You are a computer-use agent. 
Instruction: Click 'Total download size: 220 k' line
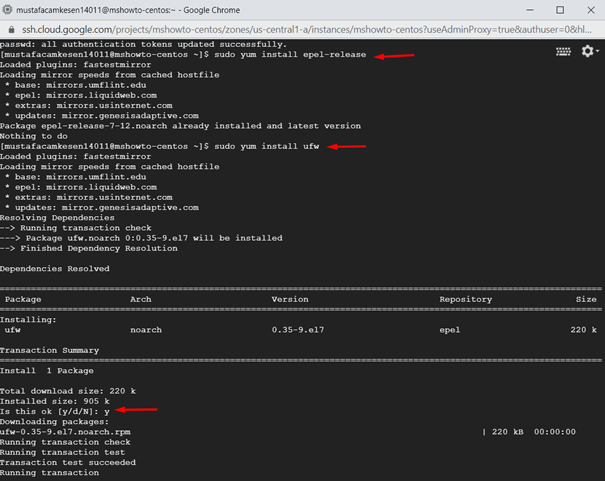[x=68, y=391]
